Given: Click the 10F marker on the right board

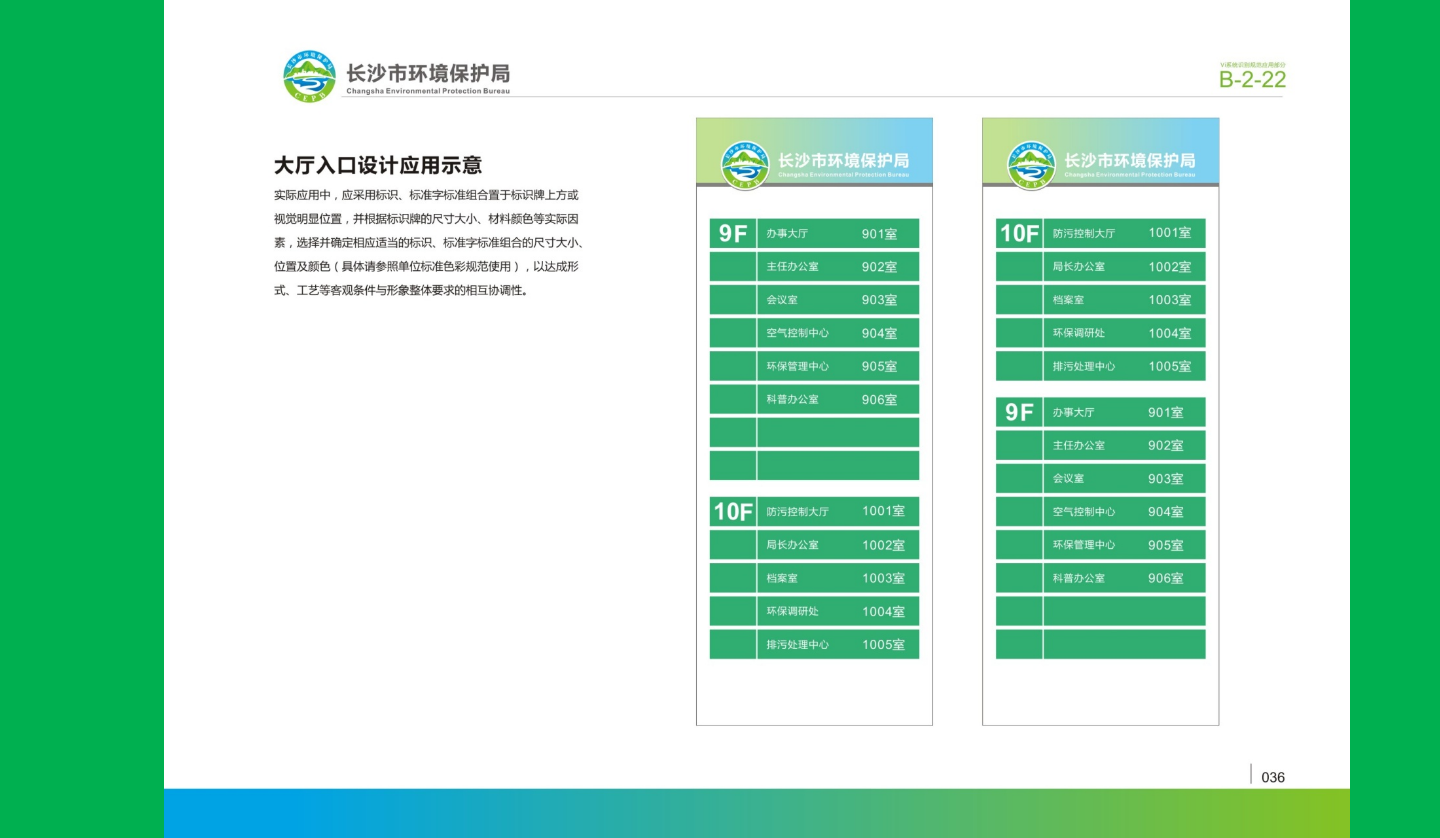Looking at the screenshot, I should click(x=1017, y=233).
